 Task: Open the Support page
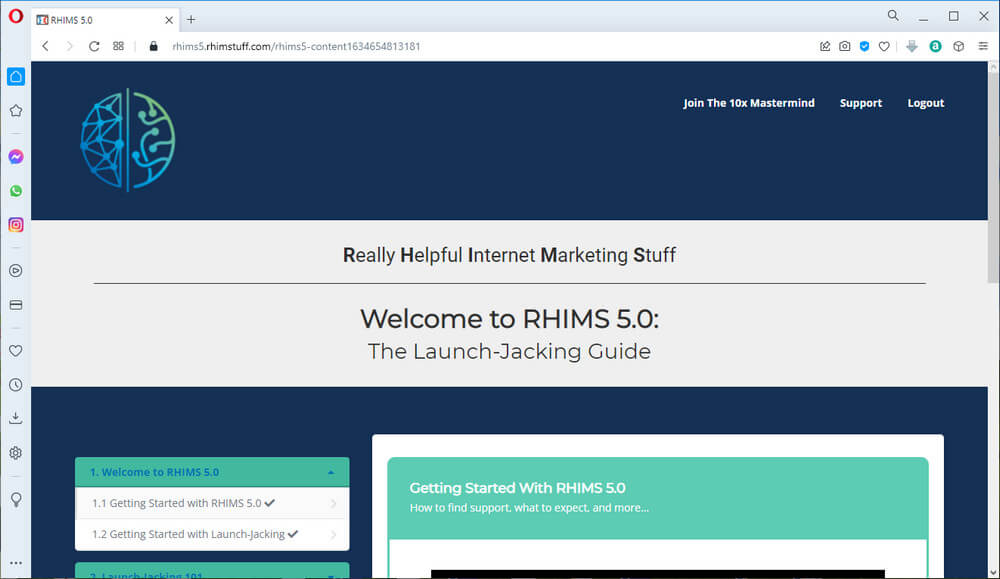tap(860, 103)
